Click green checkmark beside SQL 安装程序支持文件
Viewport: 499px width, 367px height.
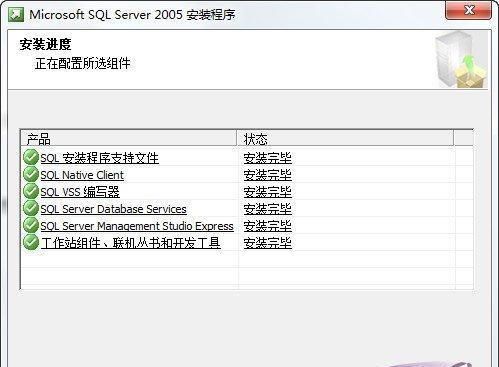(31, 157)
